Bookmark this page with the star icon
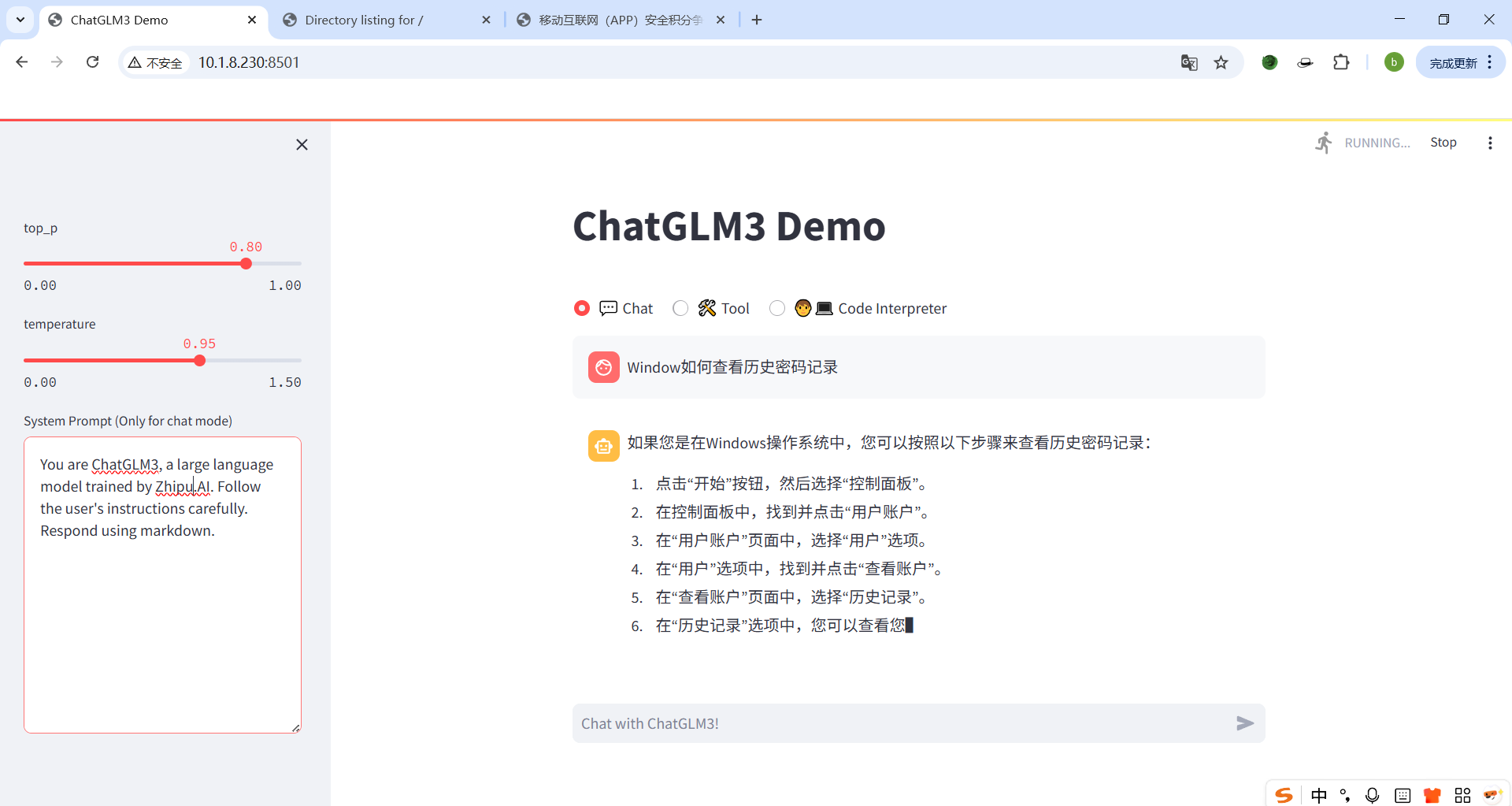 tap(1221, 63)
